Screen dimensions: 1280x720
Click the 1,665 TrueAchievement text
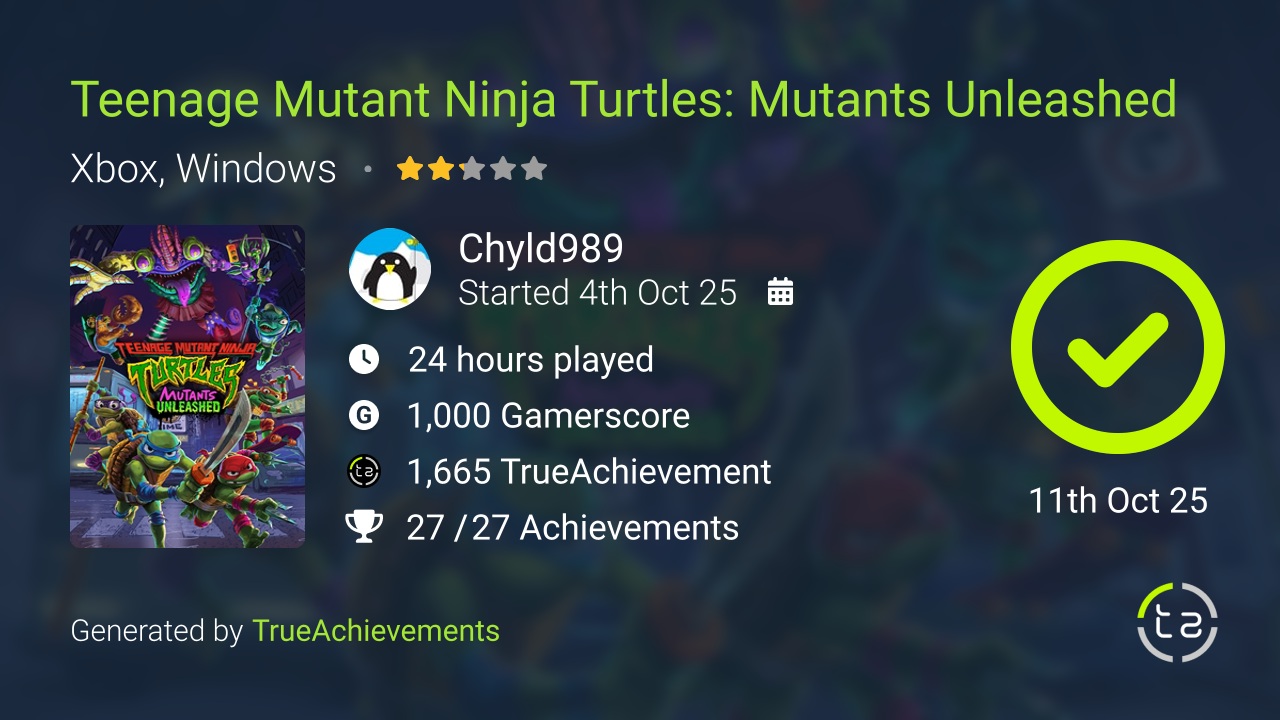[x=589, y=471]
